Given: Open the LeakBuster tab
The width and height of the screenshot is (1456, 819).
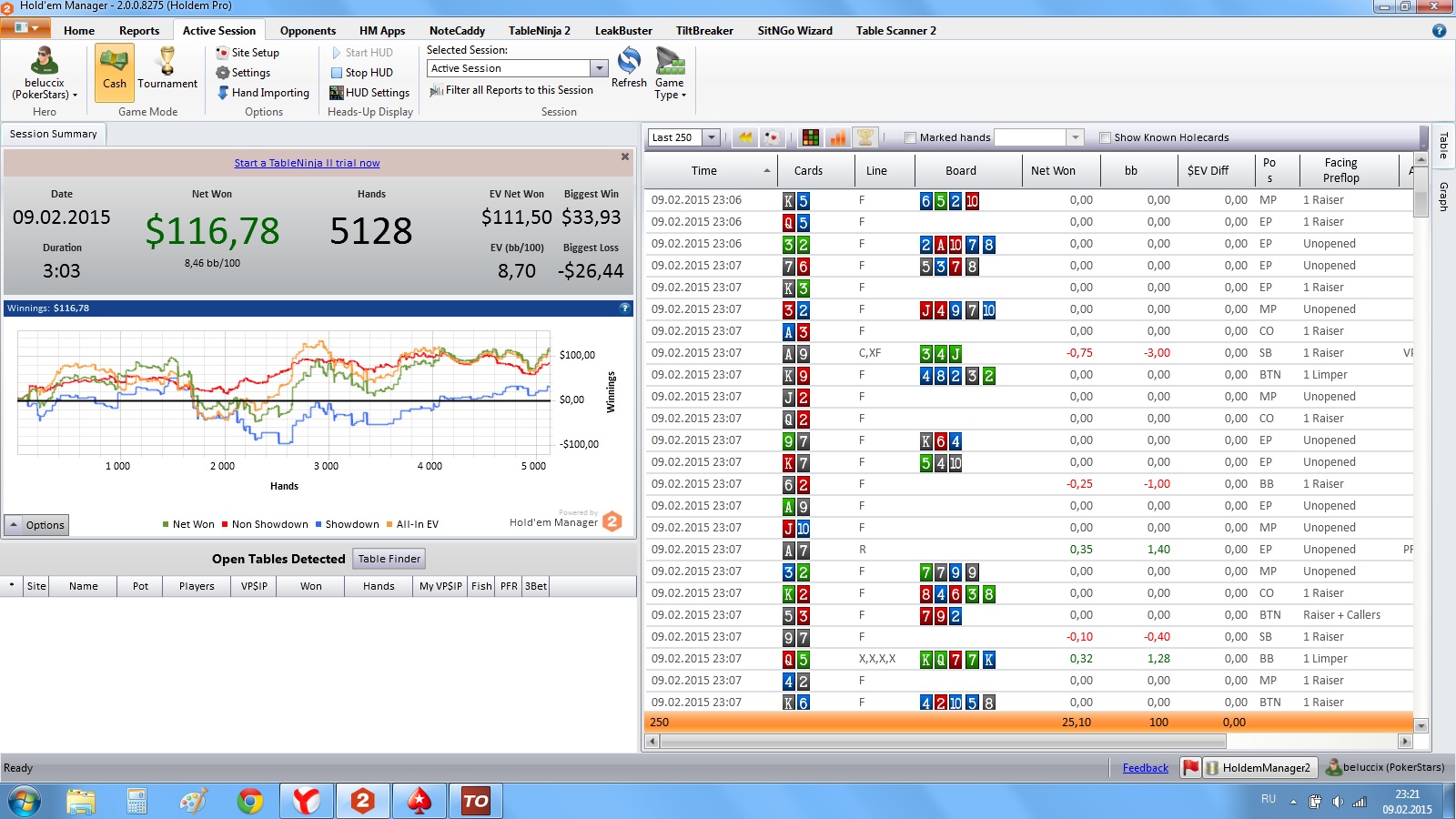Looking at the screenshot, I should click(623, 30).
